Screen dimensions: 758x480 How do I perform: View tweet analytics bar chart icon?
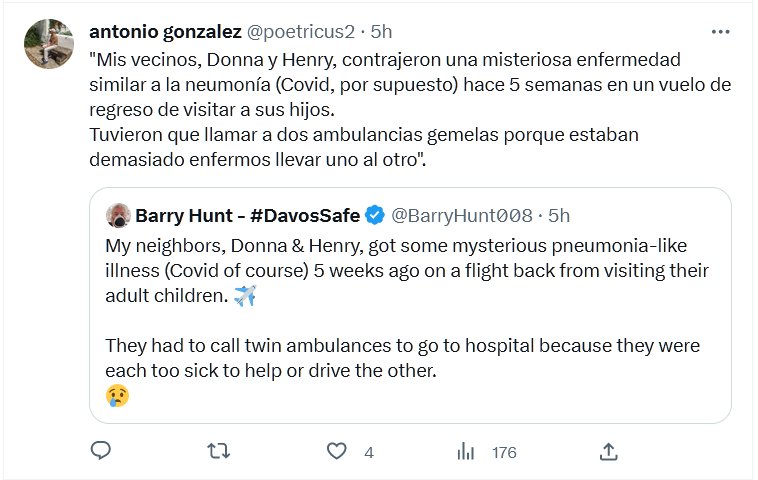(466, 452)
